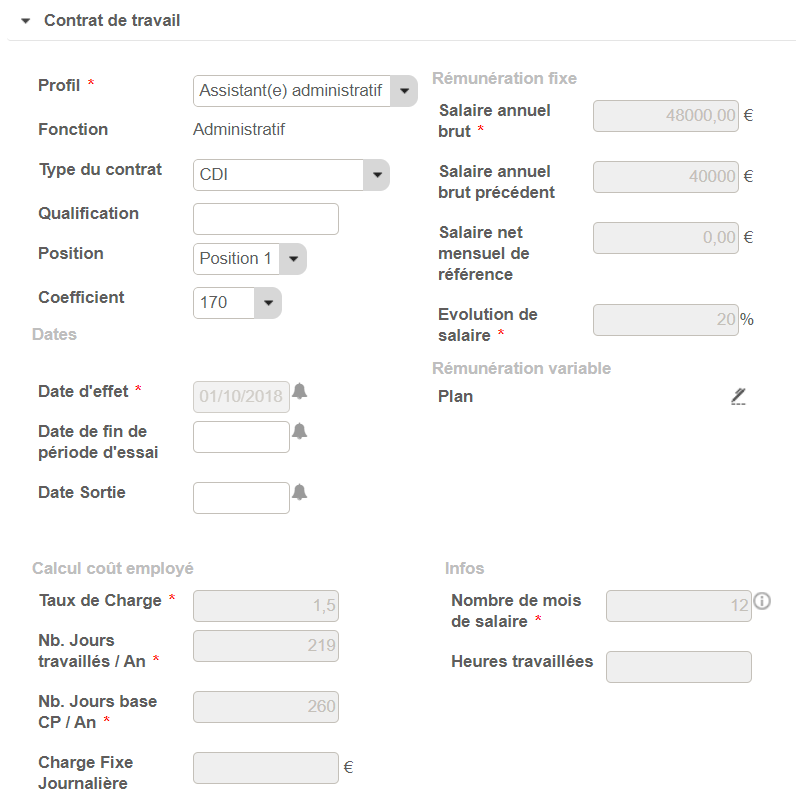Click the Date d'effet field
The height and width of the screenshot is (798, 796).
[241, 397]
